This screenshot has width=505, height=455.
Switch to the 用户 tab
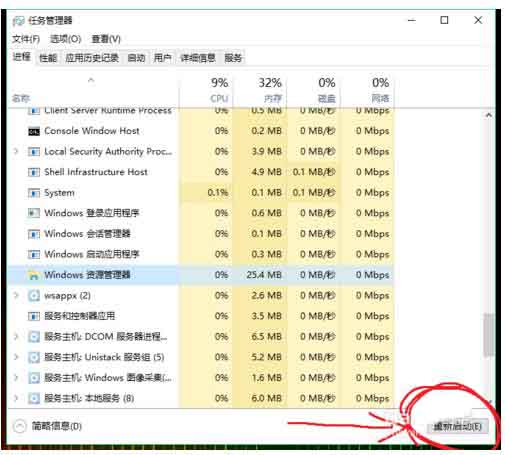[162, 58]
